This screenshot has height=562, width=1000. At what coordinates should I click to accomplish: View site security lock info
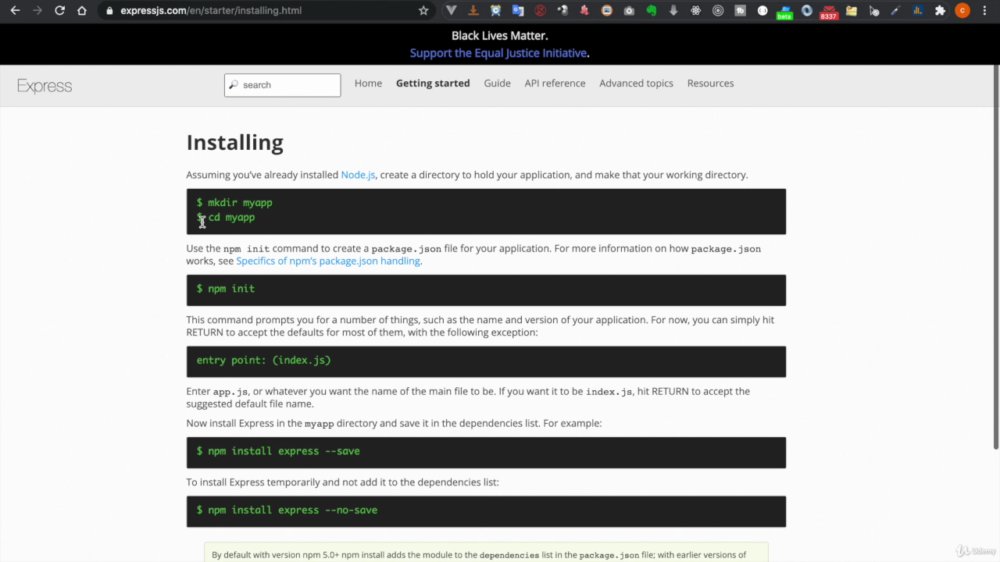(x=109, y=11)
